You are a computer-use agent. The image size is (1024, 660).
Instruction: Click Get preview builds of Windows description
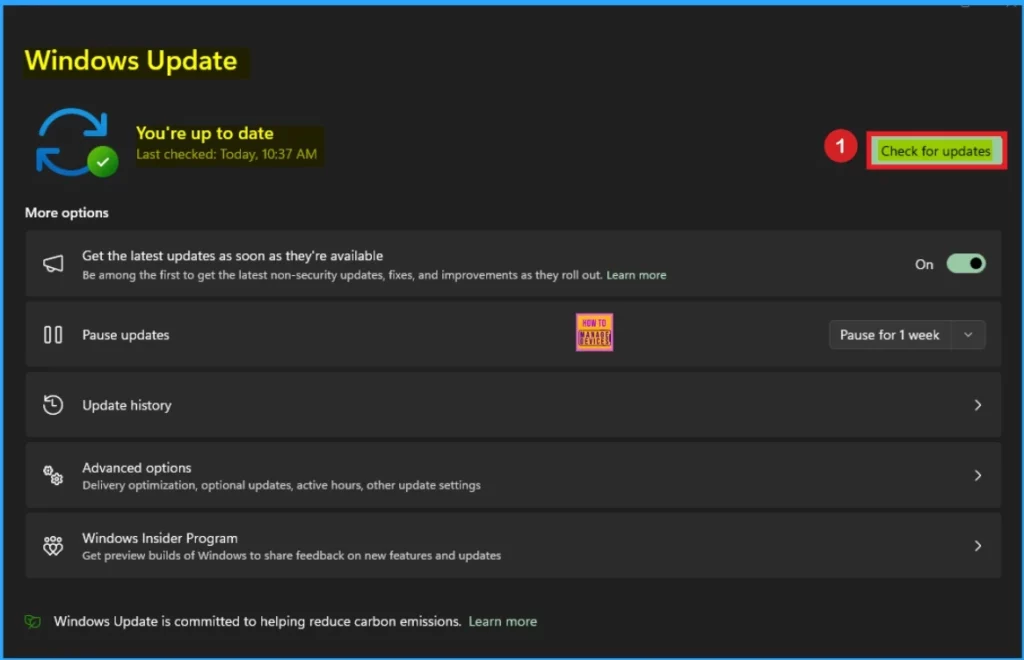291,556
